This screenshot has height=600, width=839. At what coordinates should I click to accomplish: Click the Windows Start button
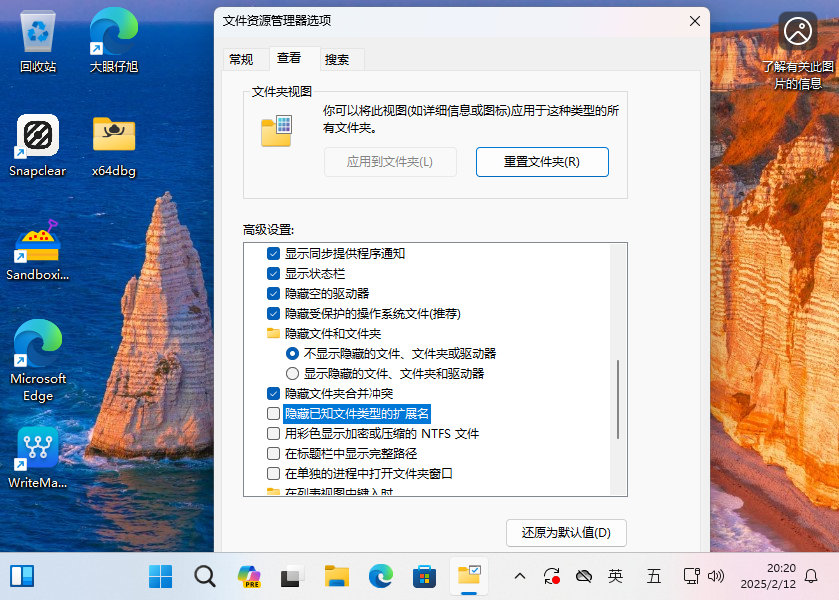[x=160, y=576]
